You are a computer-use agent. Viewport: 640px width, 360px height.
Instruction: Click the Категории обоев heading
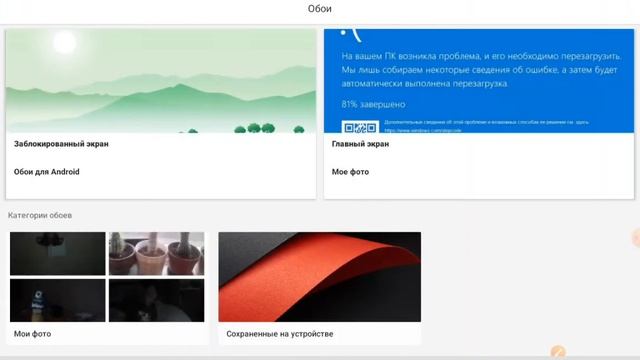[40, 215]
